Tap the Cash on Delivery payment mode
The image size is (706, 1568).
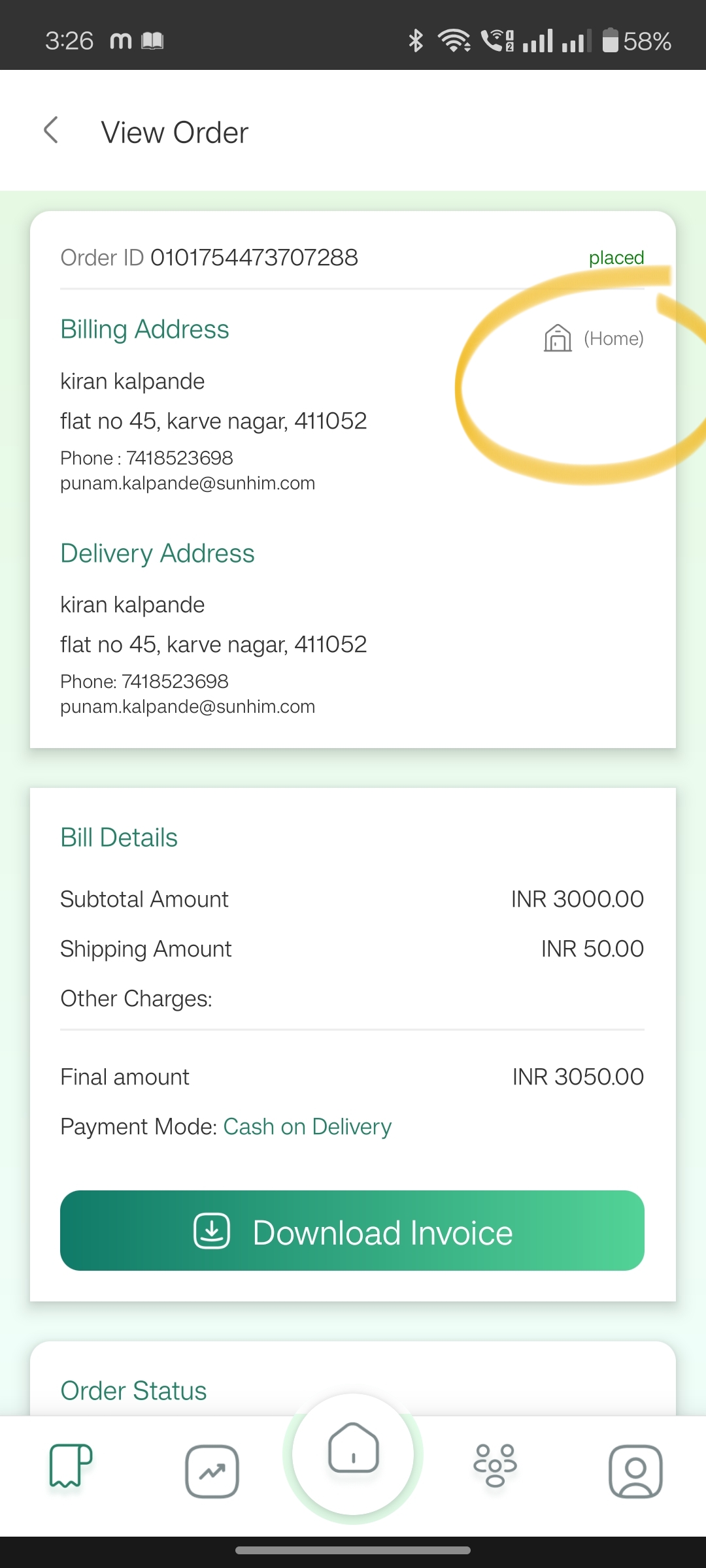[307, 1127]
